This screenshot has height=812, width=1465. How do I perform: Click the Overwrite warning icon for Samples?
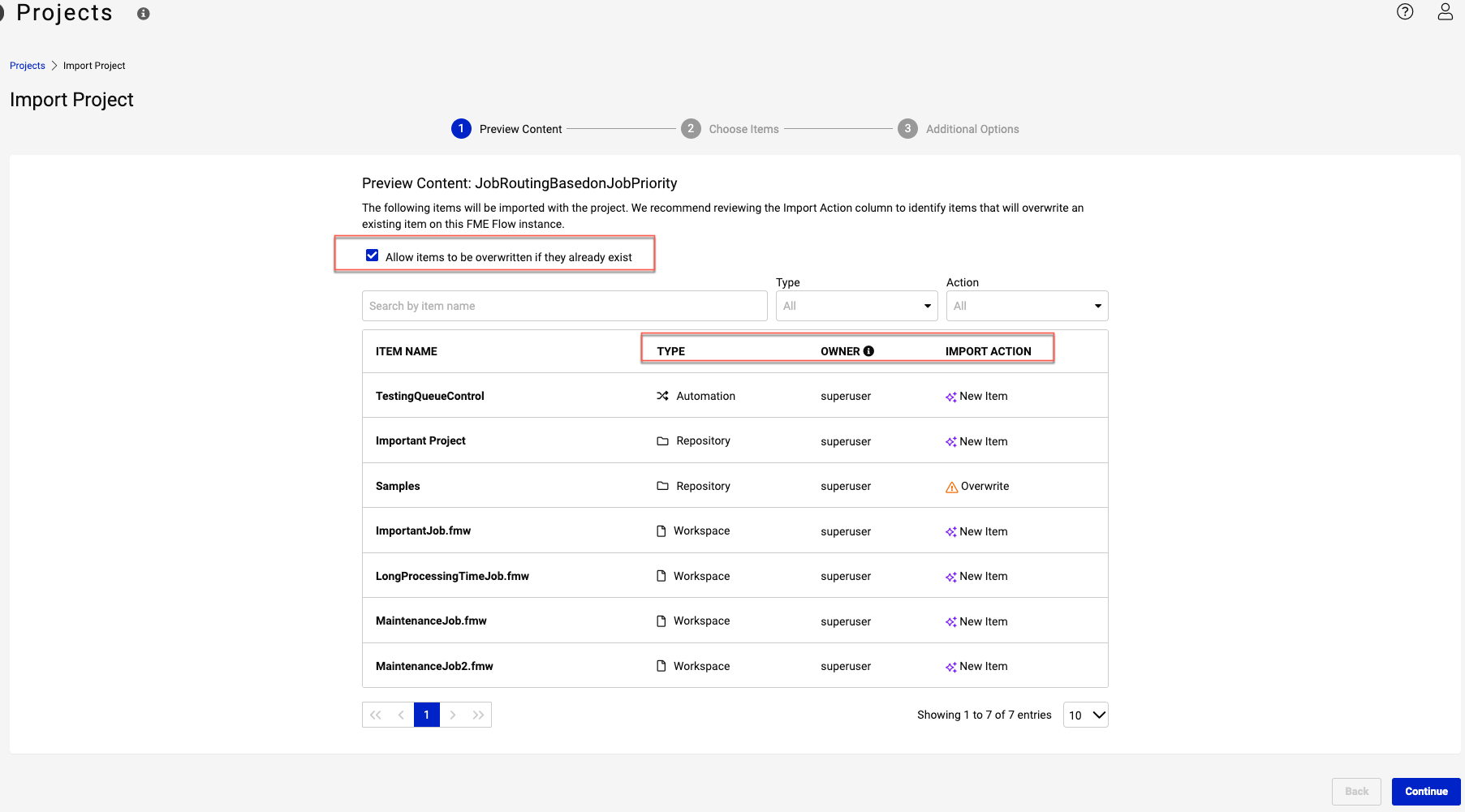point(952,487)
